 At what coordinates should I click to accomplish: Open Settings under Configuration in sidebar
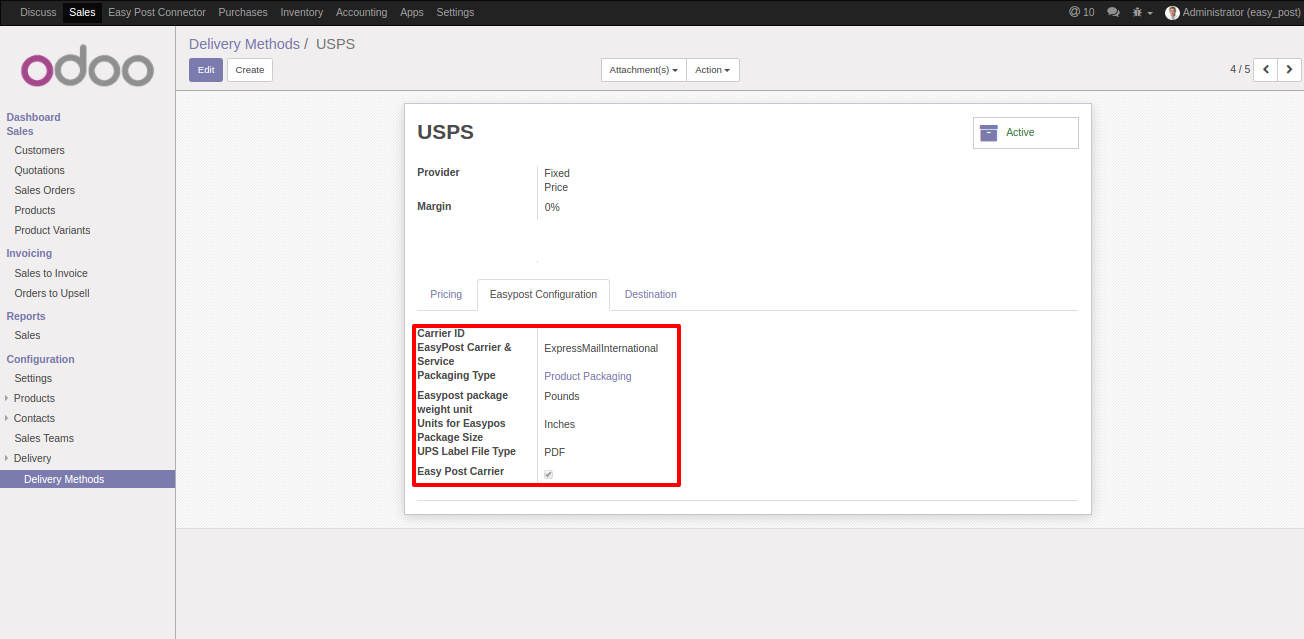33,378
